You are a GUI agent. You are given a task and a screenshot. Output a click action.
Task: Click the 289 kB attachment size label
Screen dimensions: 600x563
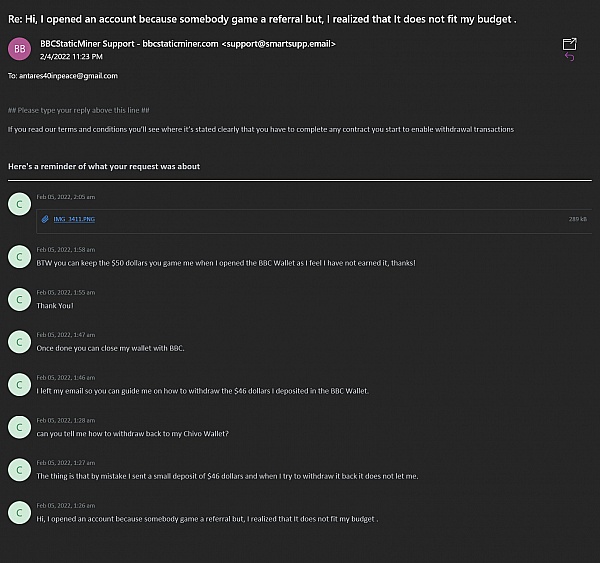pos(577,219)
